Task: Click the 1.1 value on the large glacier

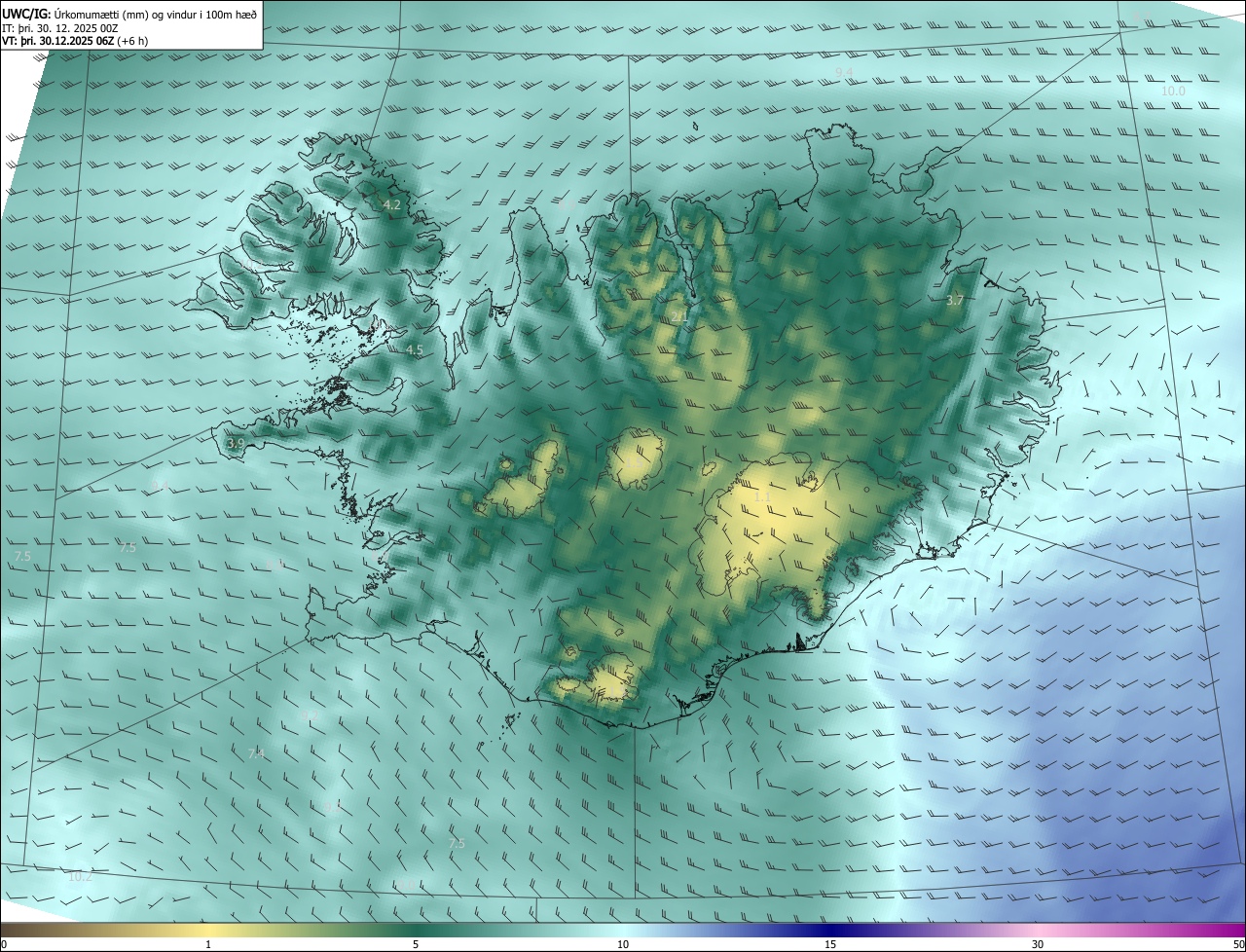Action: [x=762, y=496]
